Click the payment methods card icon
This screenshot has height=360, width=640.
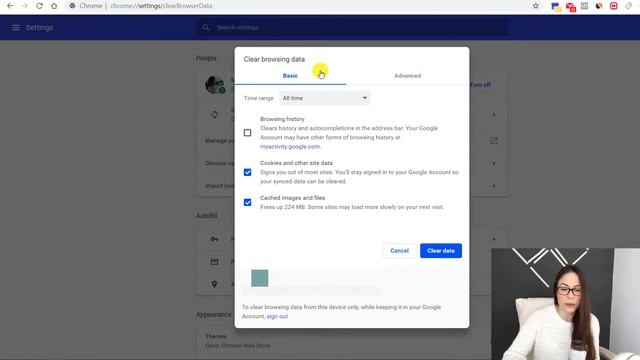[214, 262]
